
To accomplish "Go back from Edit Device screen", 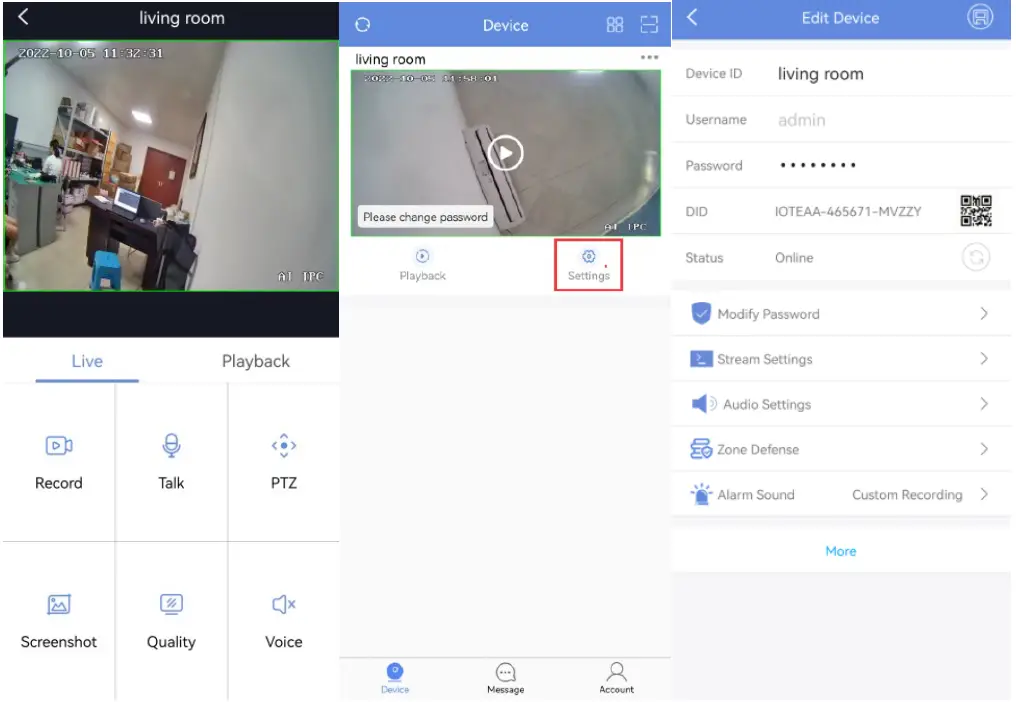I will tap(692, 17).
